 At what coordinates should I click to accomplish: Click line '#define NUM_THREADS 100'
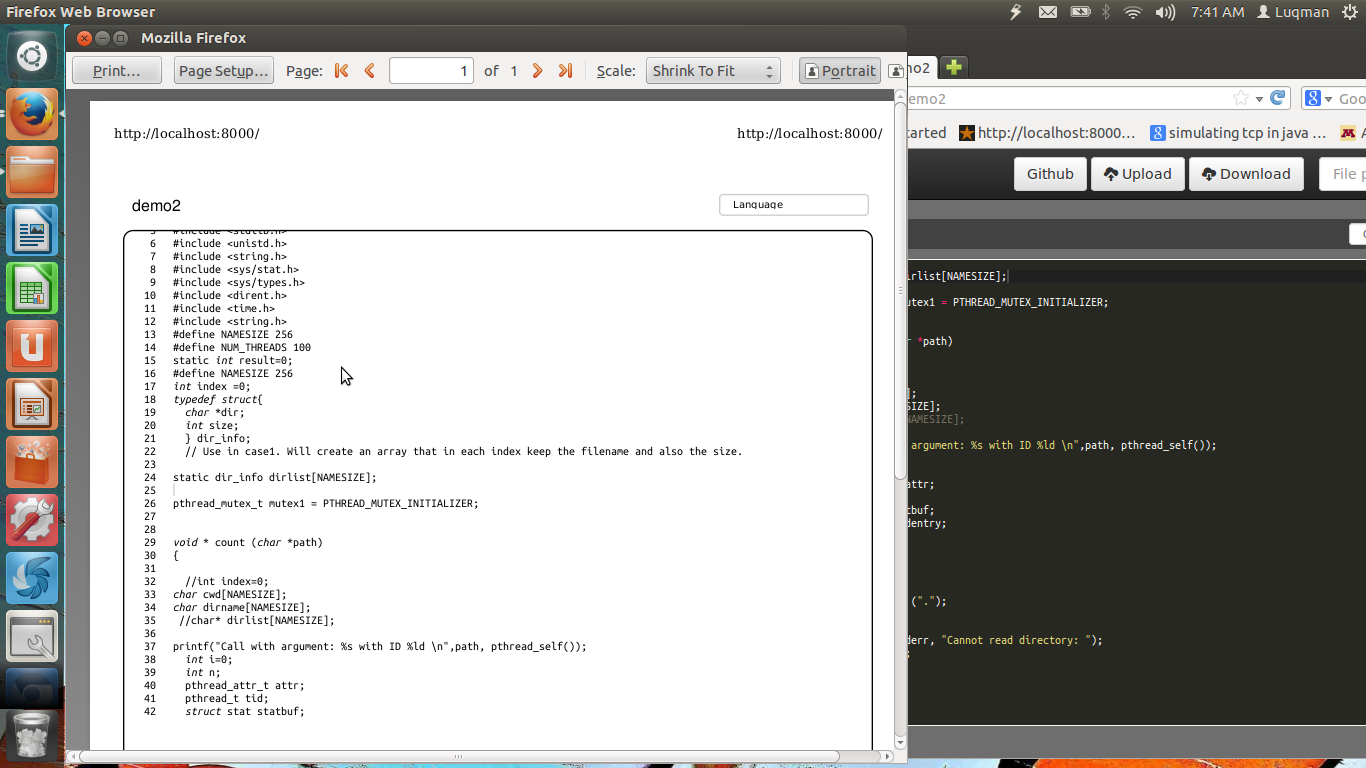point(242,347)
